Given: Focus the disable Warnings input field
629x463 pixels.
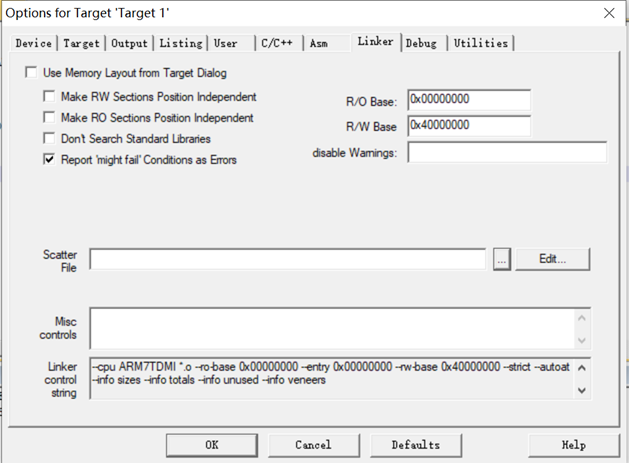Looking at the screenshot, I should pos(507,152).
